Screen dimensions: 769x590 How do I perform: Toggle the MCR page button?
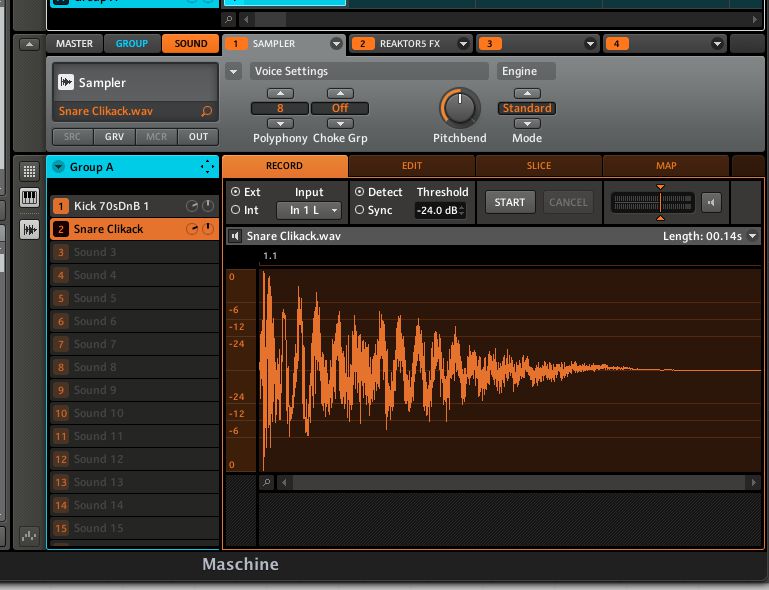[156, 137]
